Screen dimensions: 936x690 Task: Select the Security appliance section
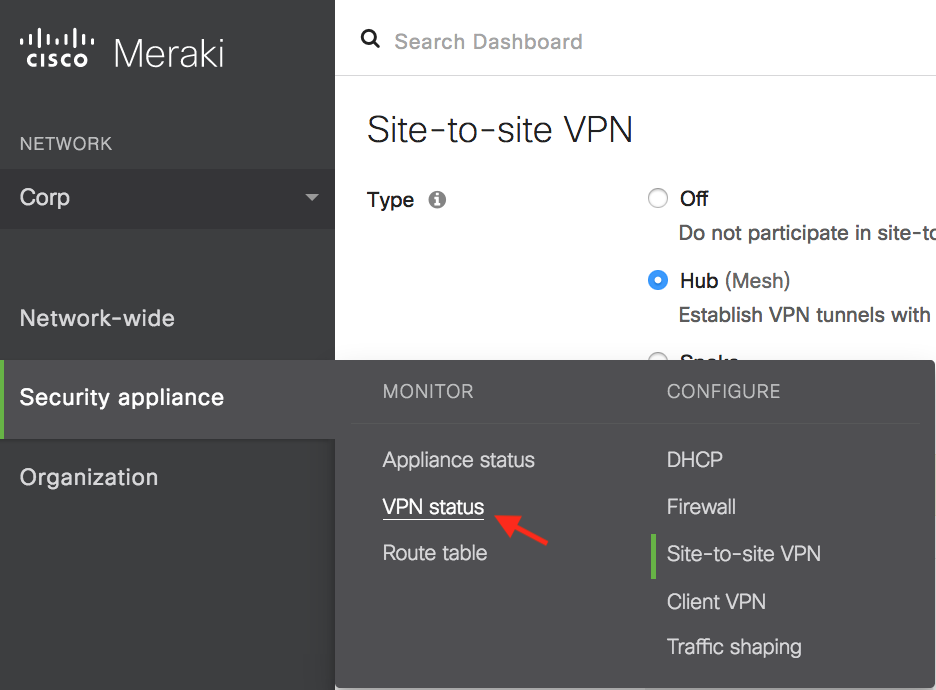point(122,397)
